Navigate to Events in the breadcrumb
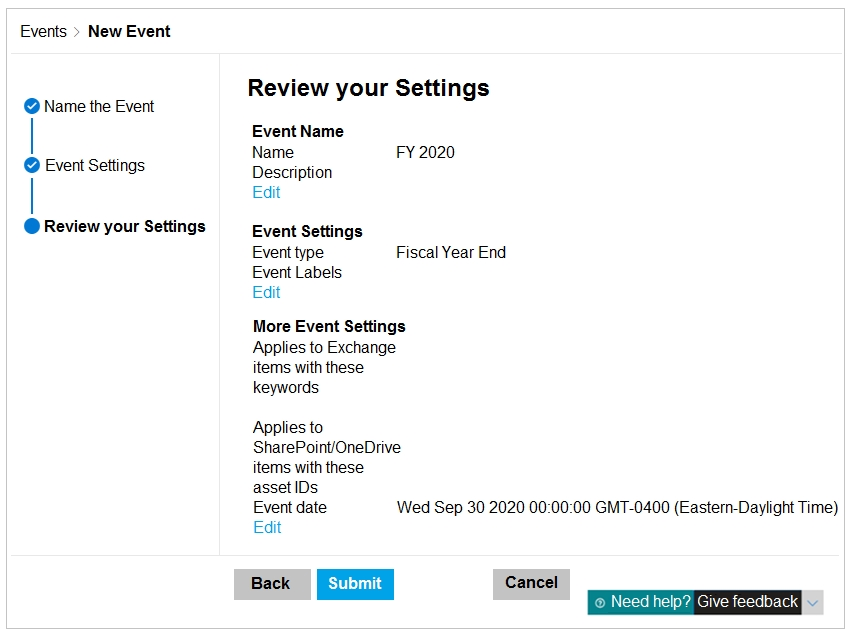This screenshot has width=851, height=639. click(x=43, y=31)
